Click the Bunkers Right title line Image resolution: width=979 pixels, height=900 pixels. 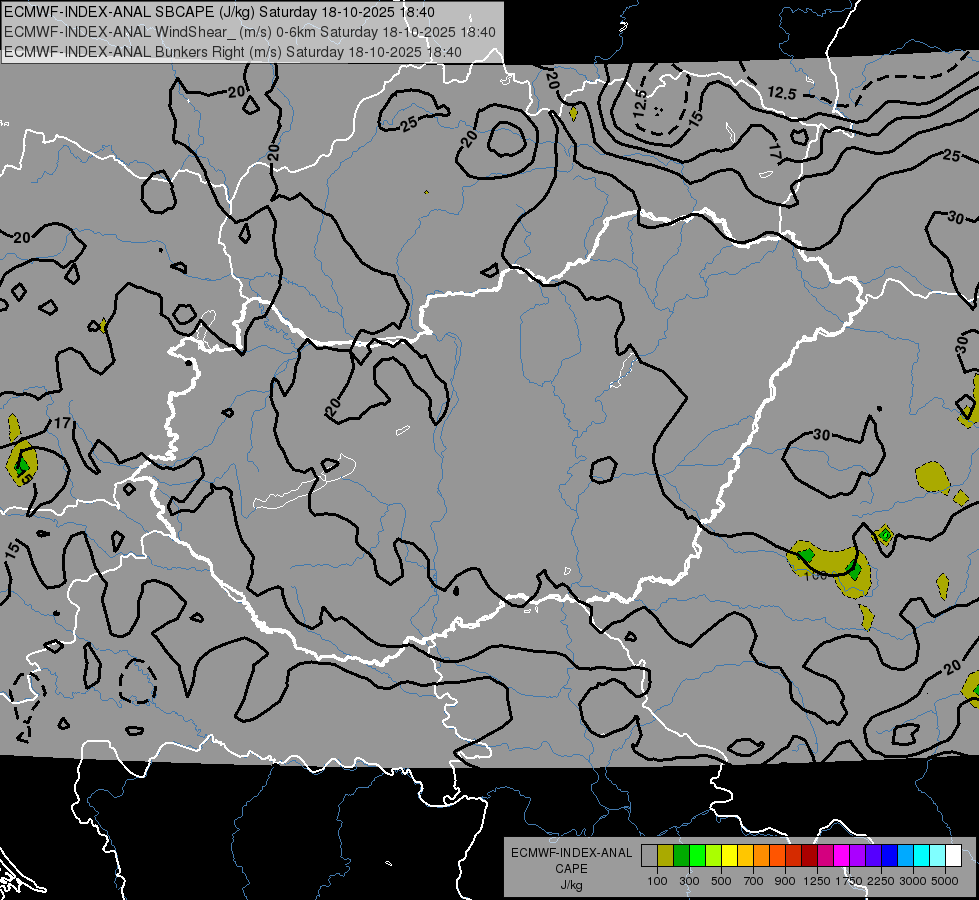(x=233, y=52)
